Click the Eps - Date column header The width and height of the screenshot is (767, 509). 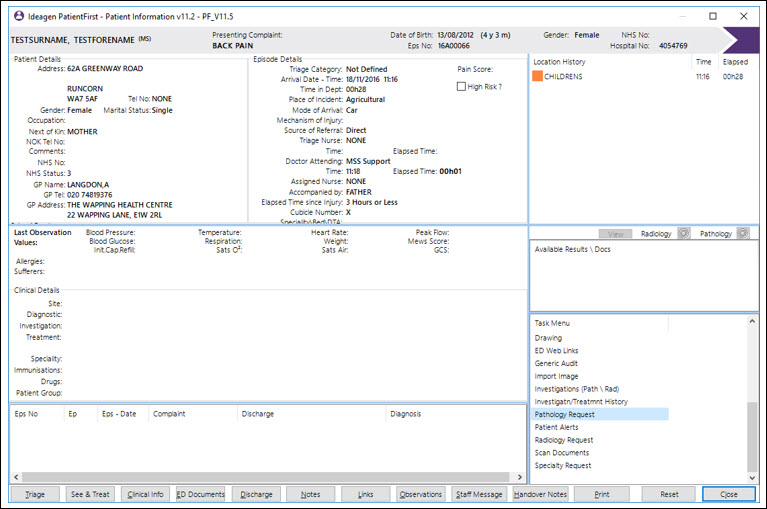[119, 414]
